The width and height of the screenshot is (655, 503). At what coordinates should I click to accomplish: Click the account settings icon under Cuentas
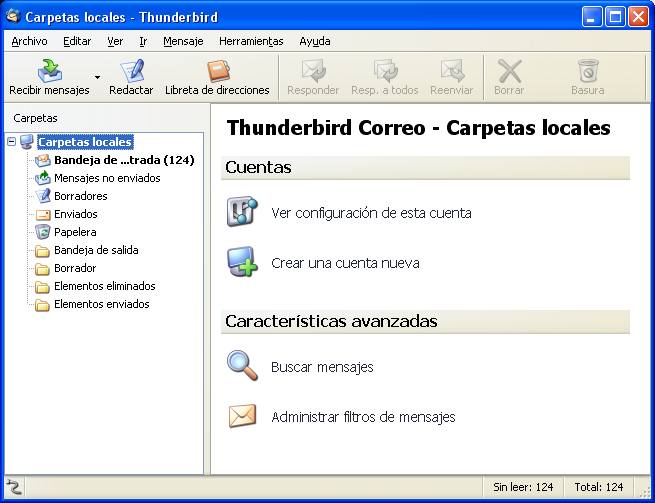(x=242, y=212)
